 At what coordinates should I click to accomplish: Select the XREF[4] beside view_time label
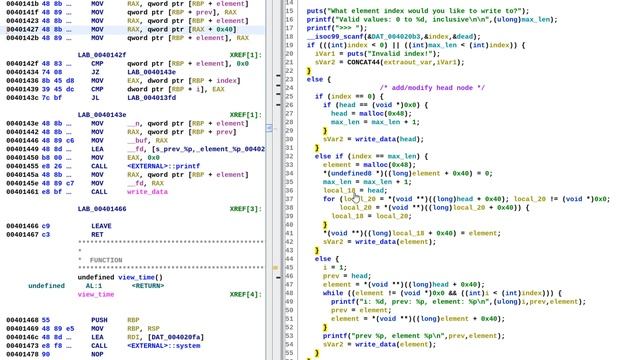pos(246,295)
